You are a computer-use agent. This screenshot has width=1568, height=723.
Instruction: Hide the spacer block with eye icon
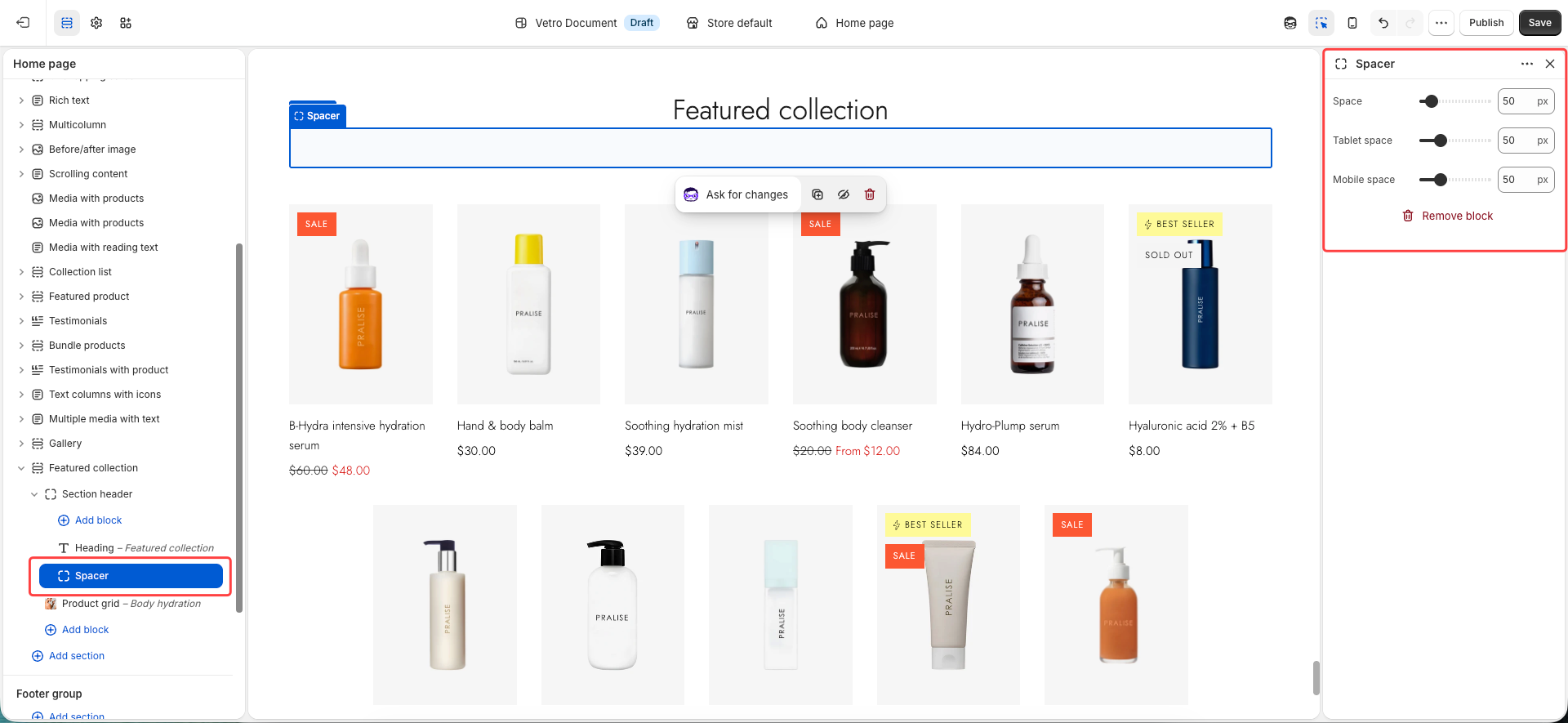pos(844,194)
